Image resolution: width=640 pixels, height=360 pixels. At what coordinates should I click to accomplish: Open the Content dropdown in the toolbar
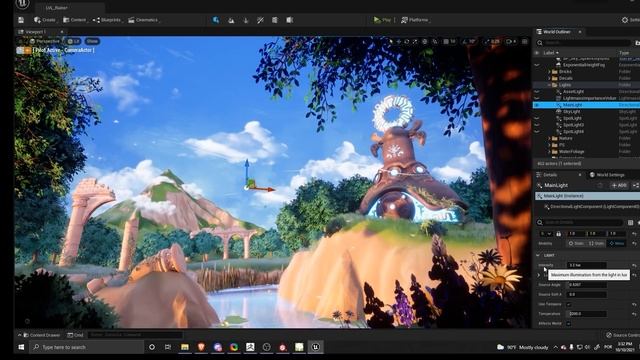click(x=75, y=20)
